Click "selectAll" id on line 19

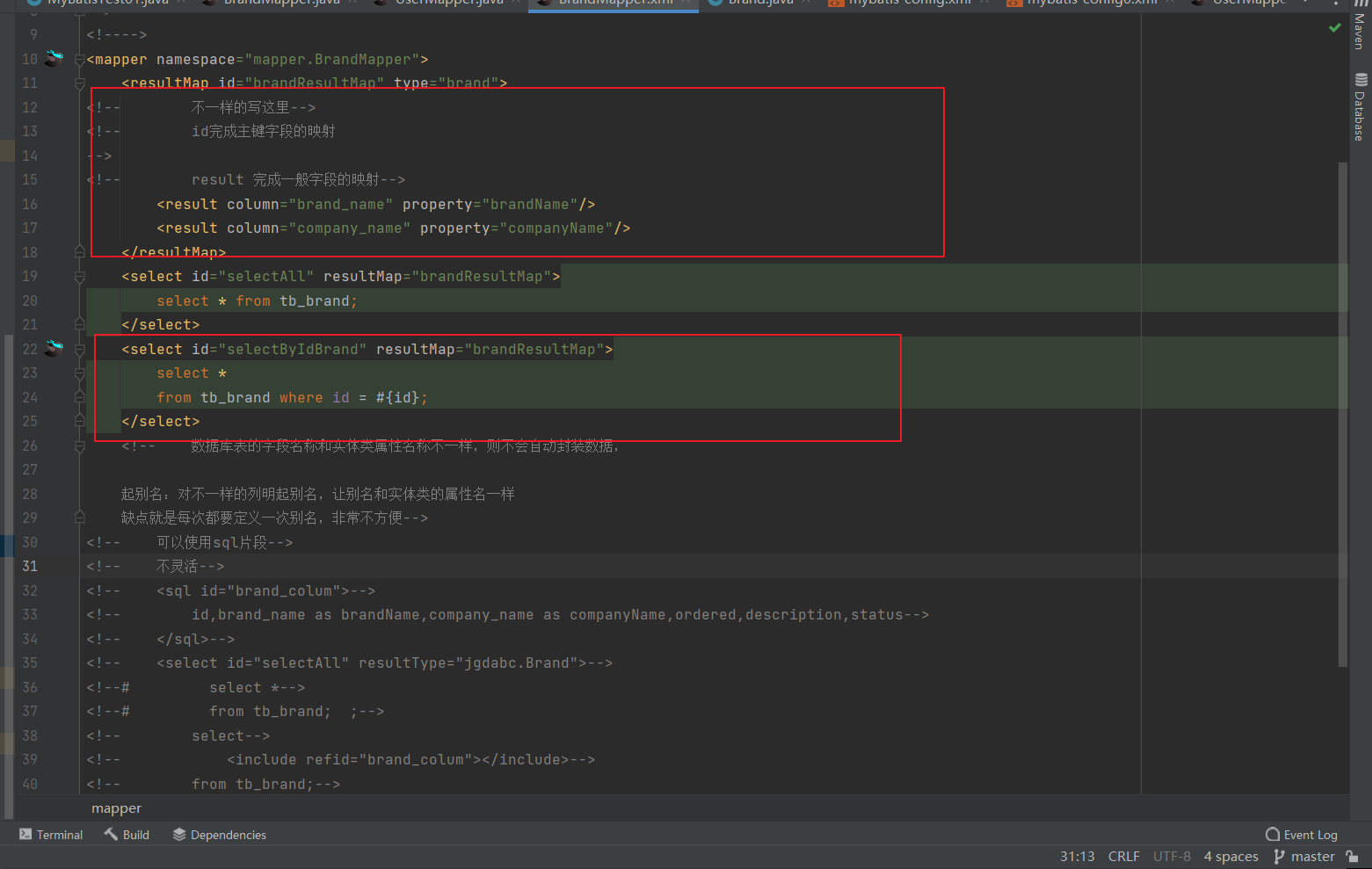pyautogui.click(x=266, y=277)
